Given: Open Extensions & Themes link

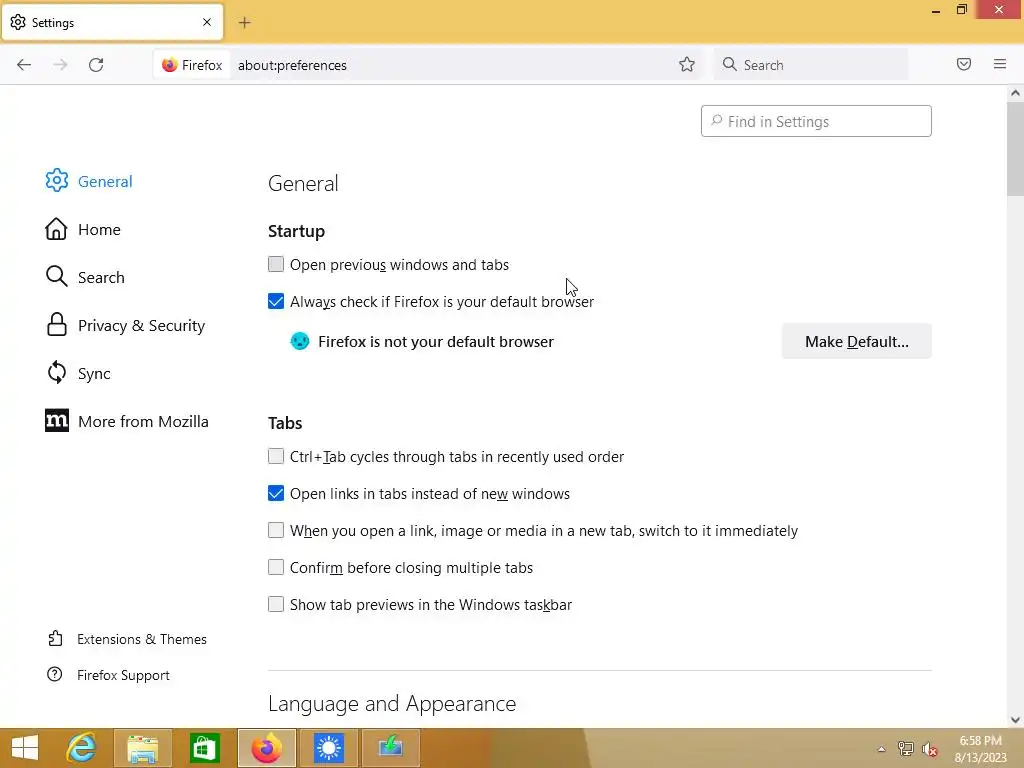Looking at the screenshot, I should point(127,639).
